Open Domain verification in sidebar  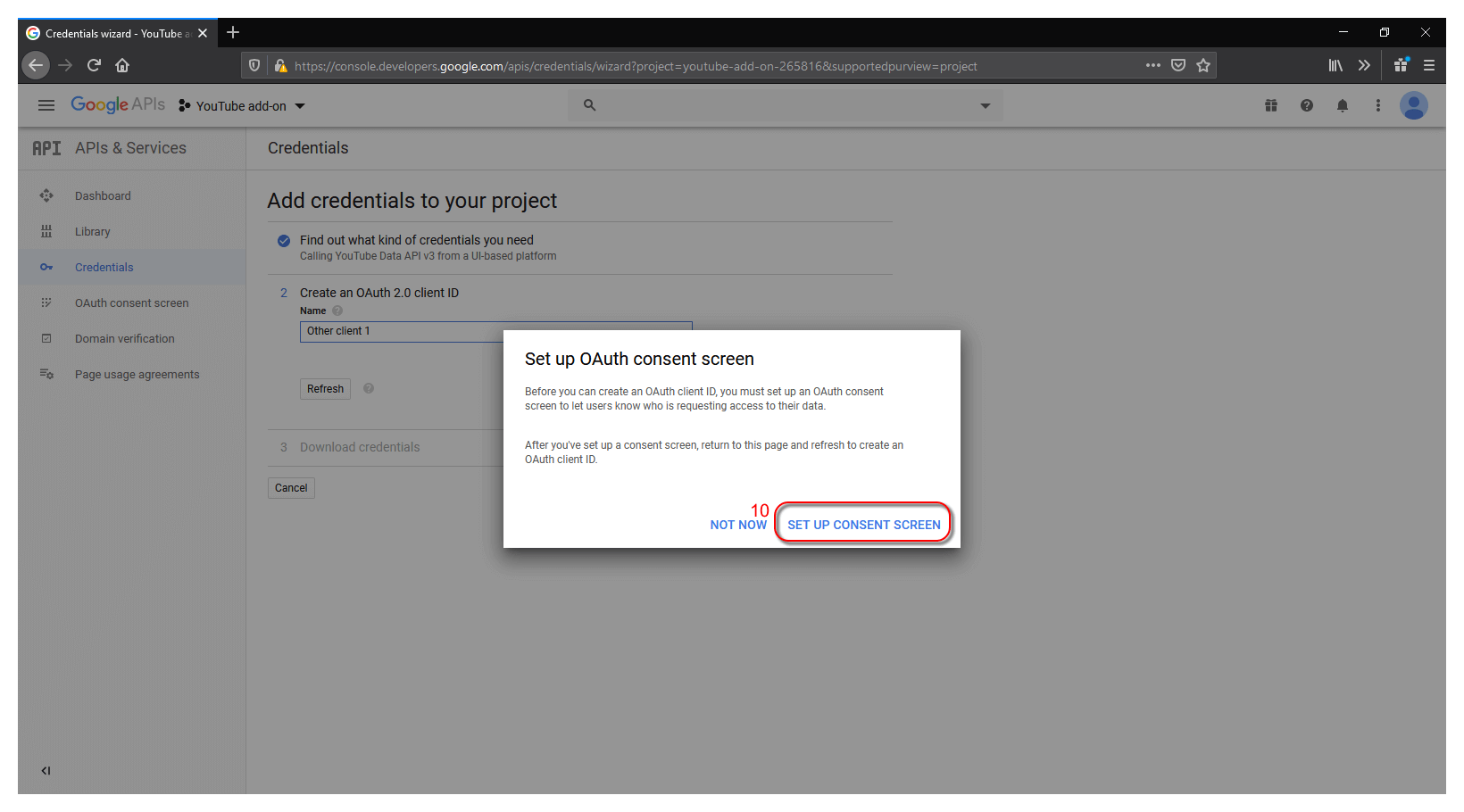click(x=125, y=338)
